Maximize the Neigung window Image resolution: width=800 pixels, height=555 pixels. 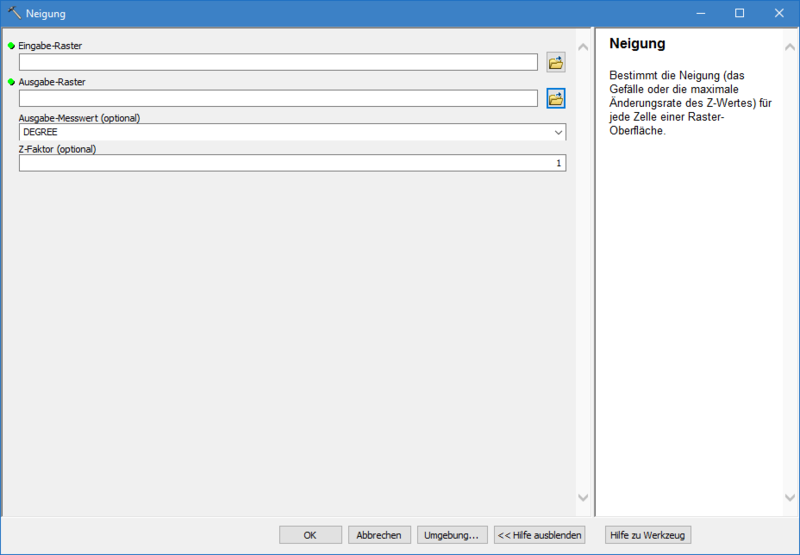pos(739,13)
